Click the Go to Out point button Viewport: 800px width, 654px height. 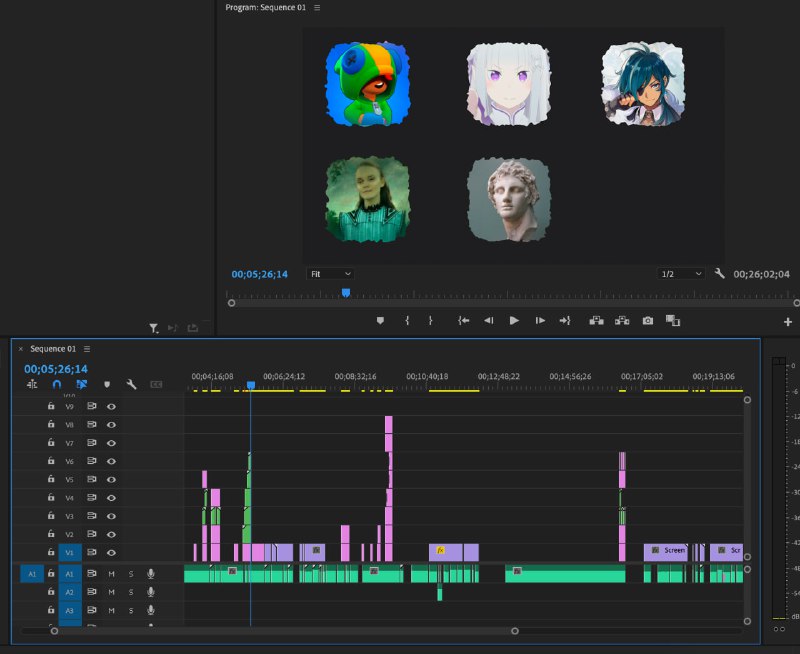click(x=565, y=320)
